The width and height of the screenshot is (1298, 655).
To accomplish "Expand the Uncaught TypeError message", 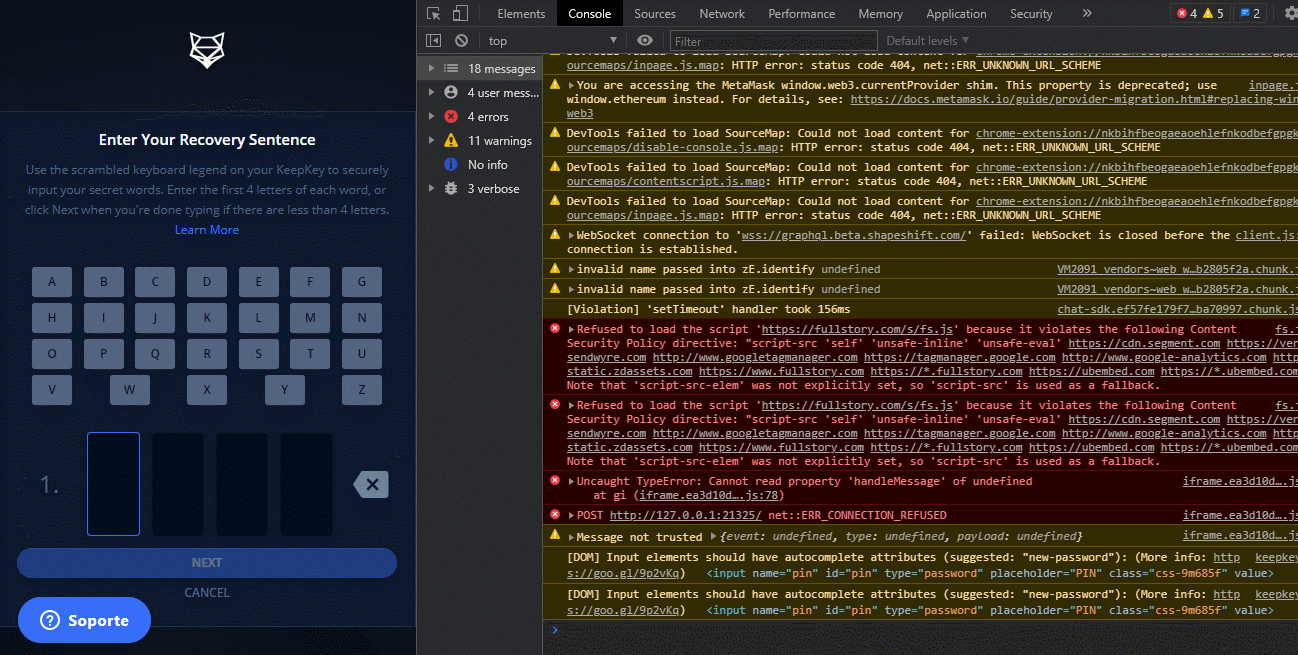I will [x=572, y=481].
